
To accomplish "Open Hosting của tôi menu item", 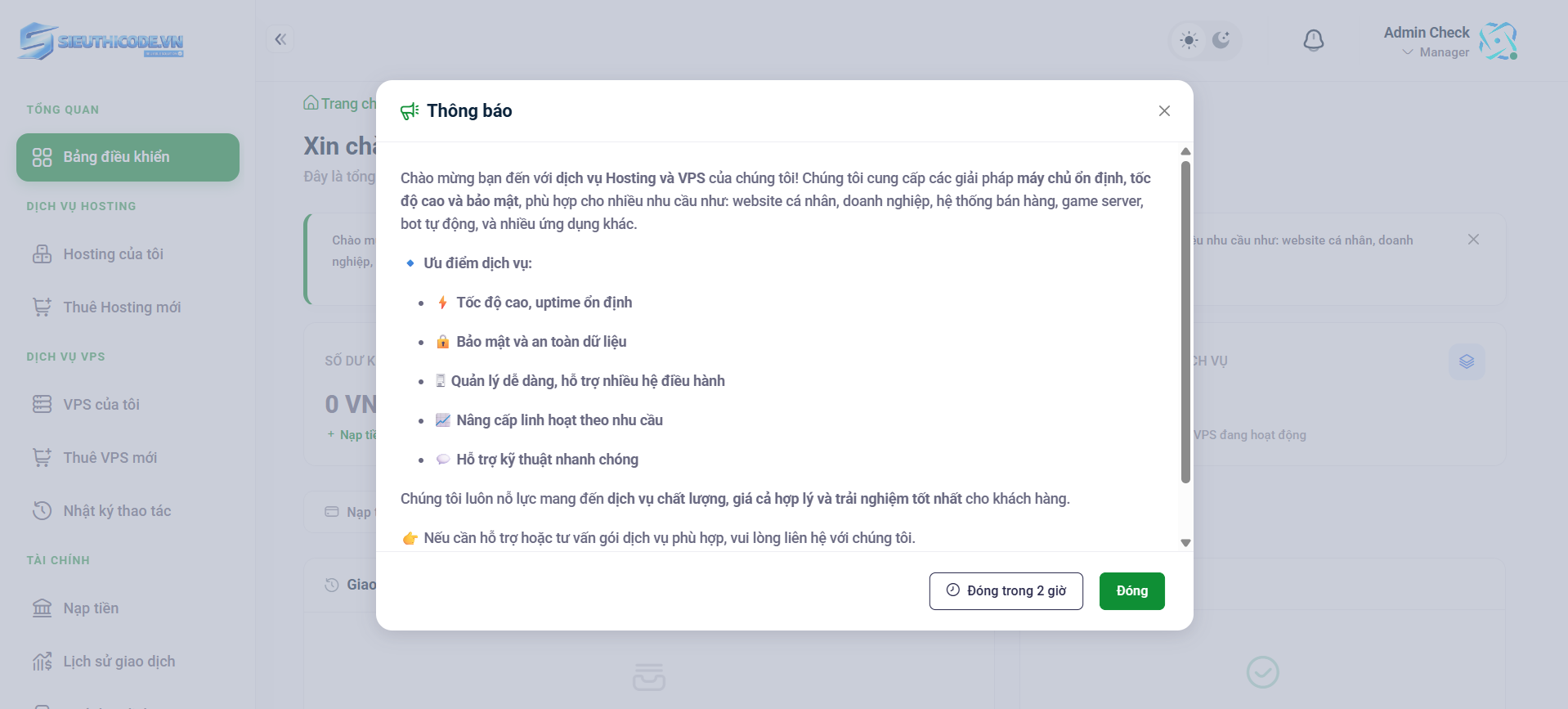I will click(x=113, y=254).
